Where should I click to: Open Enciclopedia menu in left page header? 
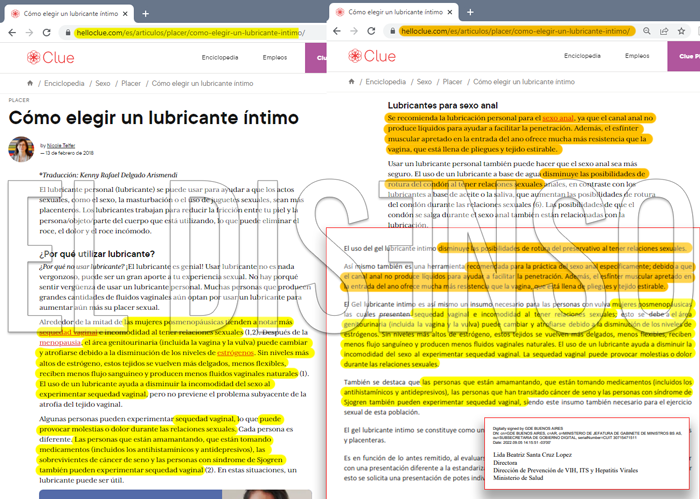pos(220,58)
